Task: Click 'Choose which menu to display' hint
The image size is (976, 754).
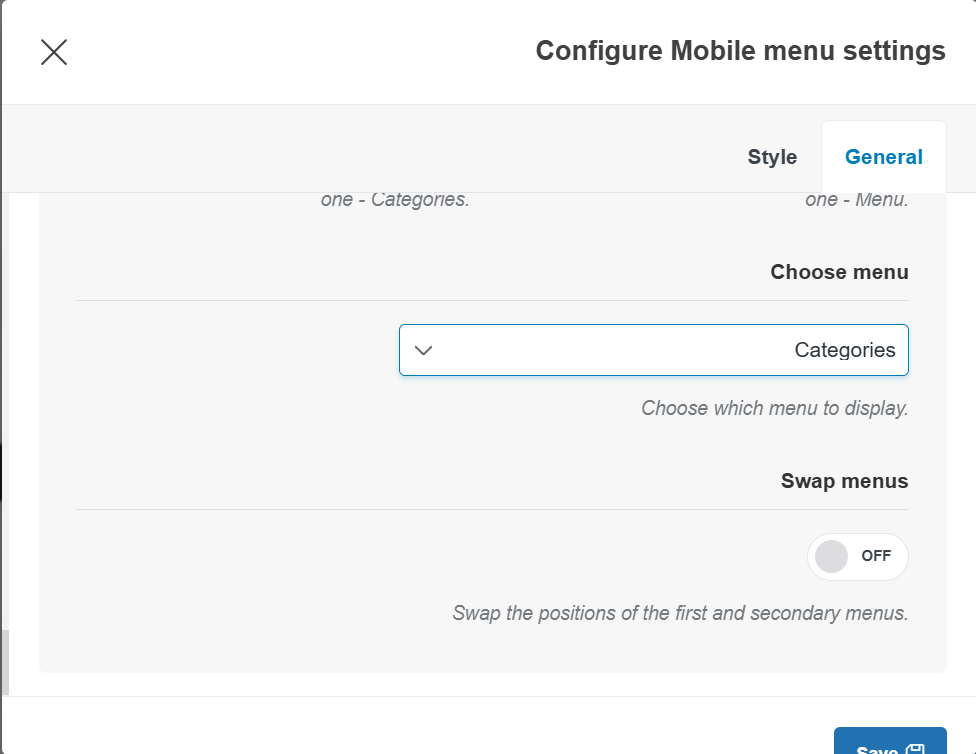Action: pyautogui.click(x=774, y=408)
